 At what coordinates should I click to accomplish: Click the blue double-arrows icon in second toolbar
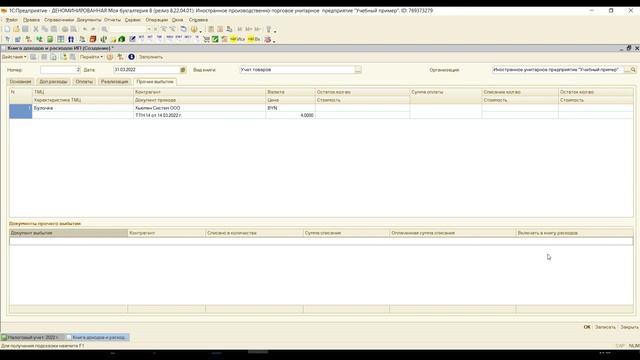coord(71,39)
